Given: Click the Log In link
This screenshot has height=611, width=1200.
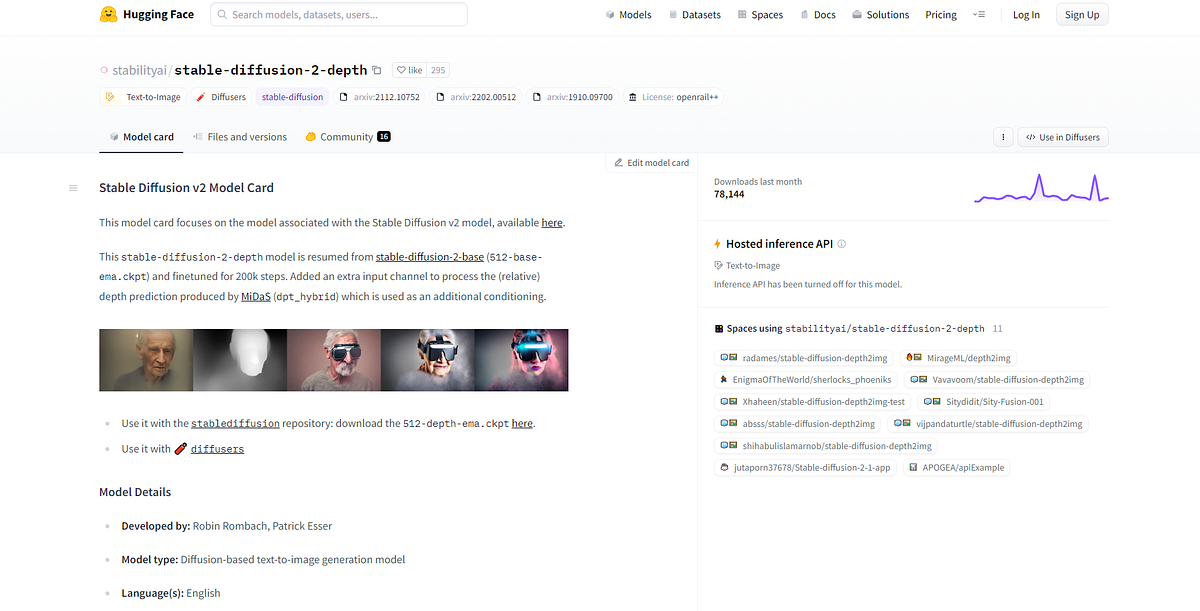Looking at the screenshot, I should coord(1026,15).
